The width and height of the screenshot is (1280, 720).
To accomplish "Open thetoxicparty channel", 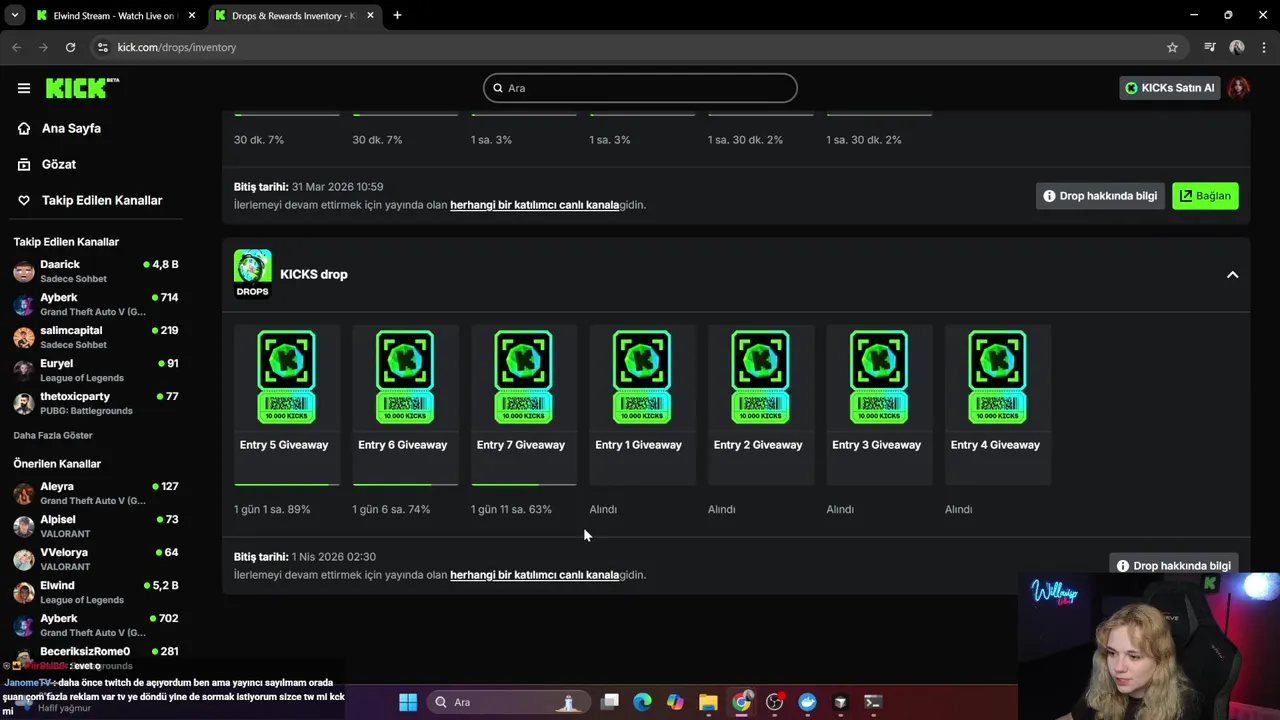I will click(x=96, y=403).
